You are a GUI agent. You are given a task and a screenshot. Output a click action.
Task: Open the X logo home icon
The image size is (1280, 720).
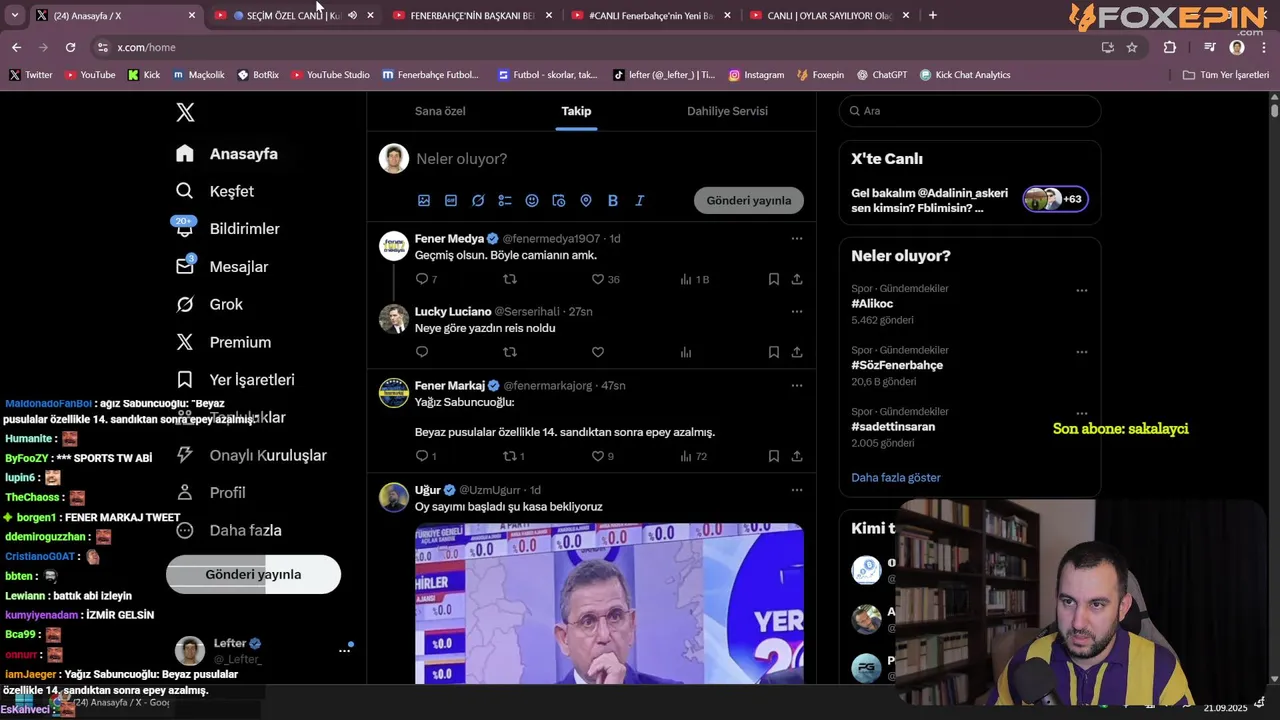pos(185,112)
